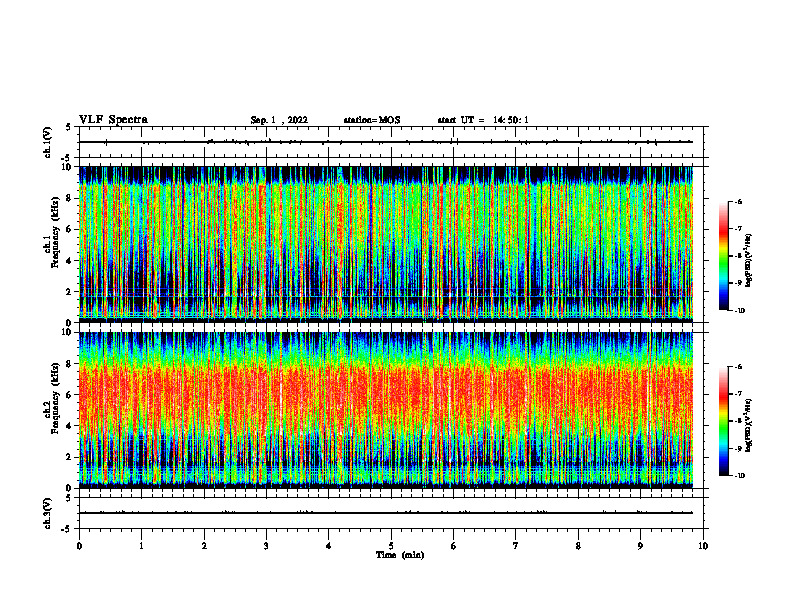Click the "7" tick on the time axis
This screenshot has width=792, height=612.
(x=516, y=546)
